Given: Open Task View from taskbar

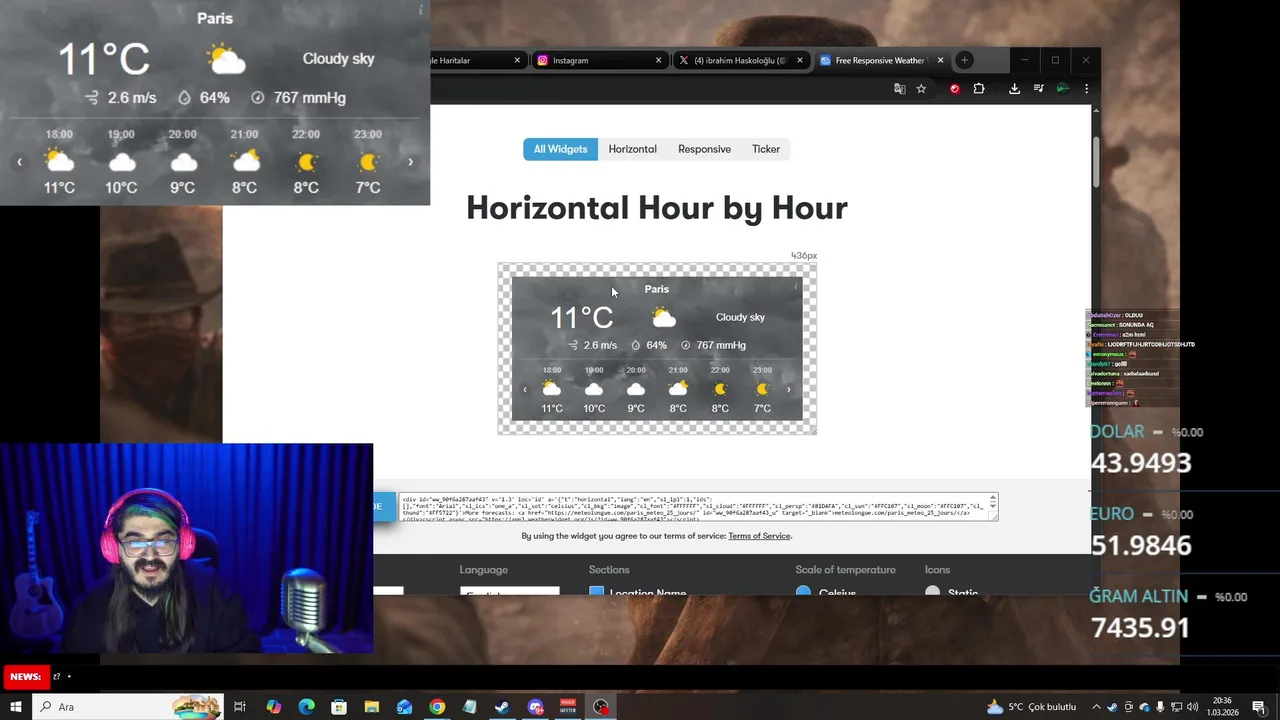Looking at the screenshot, I should [240, 707].
